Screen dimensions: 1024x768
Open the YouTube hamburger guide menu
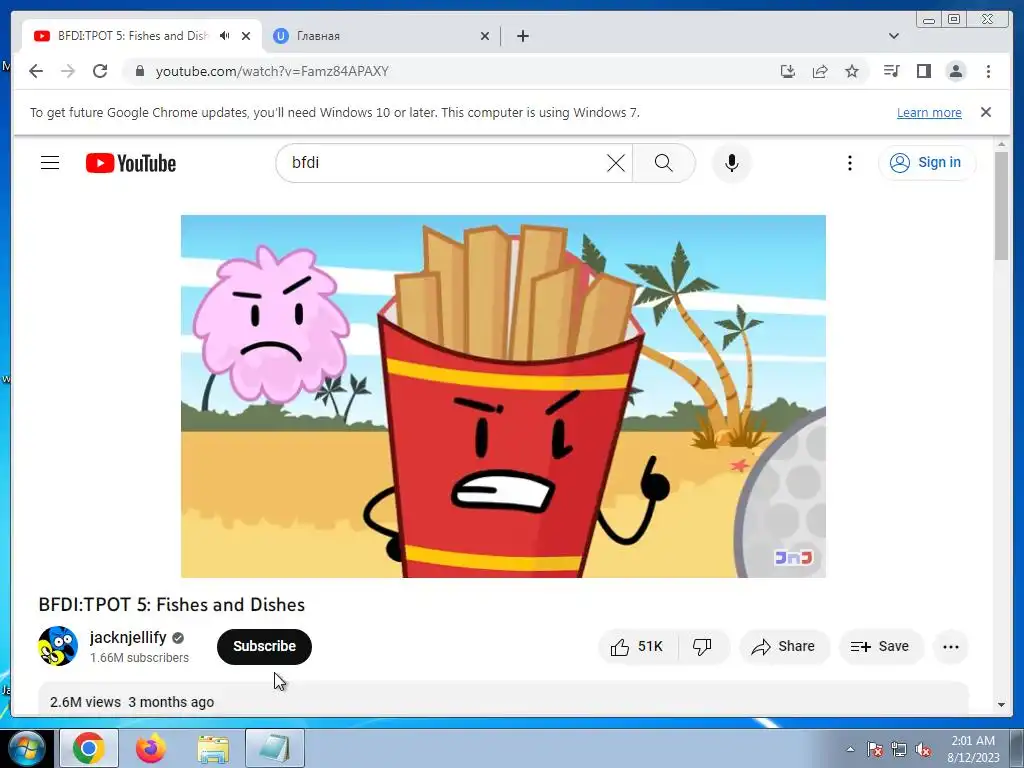[50, 163]
